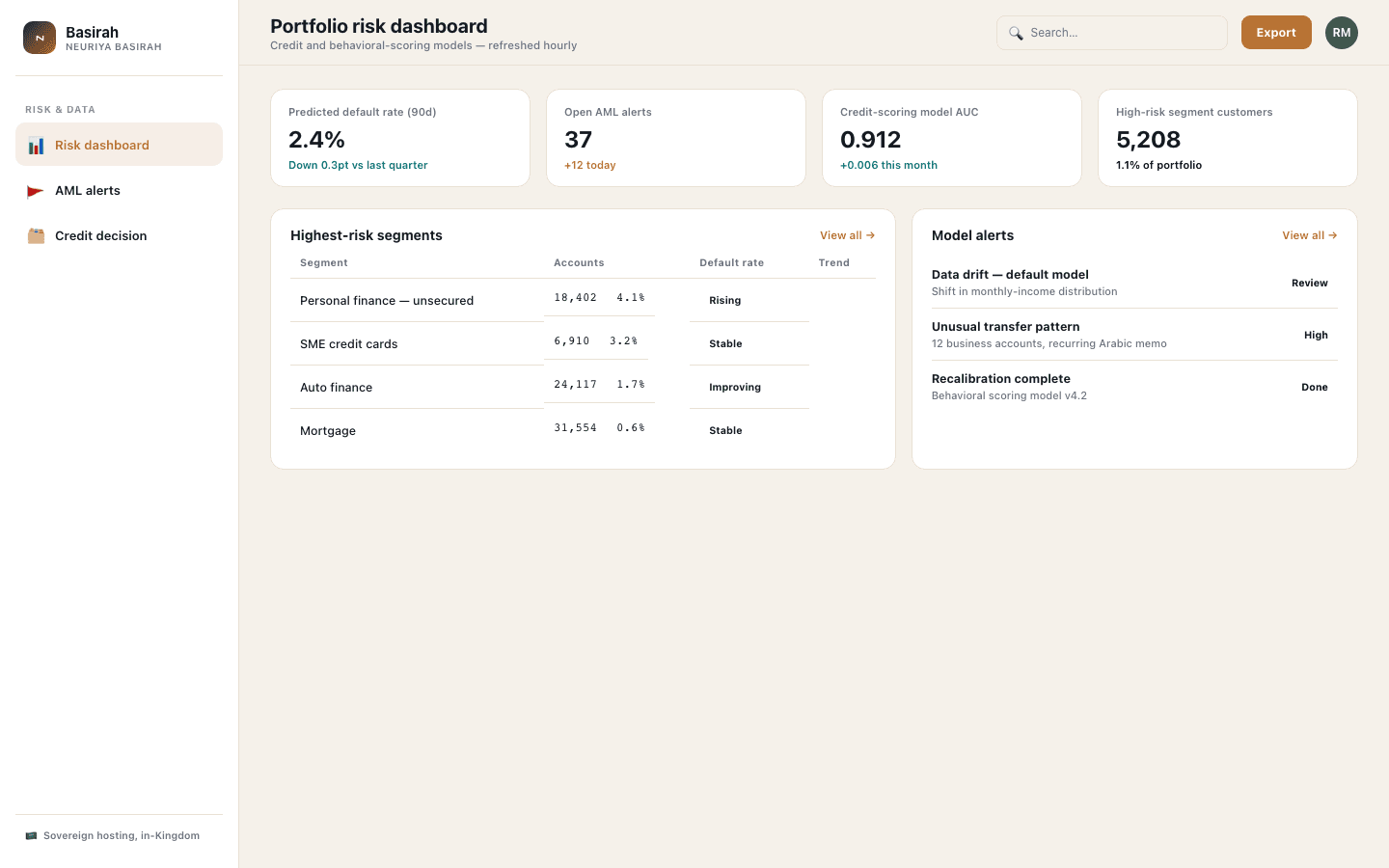1389x868 pixels.
Task: Click the Segment column header
Action: click(324, 262)
